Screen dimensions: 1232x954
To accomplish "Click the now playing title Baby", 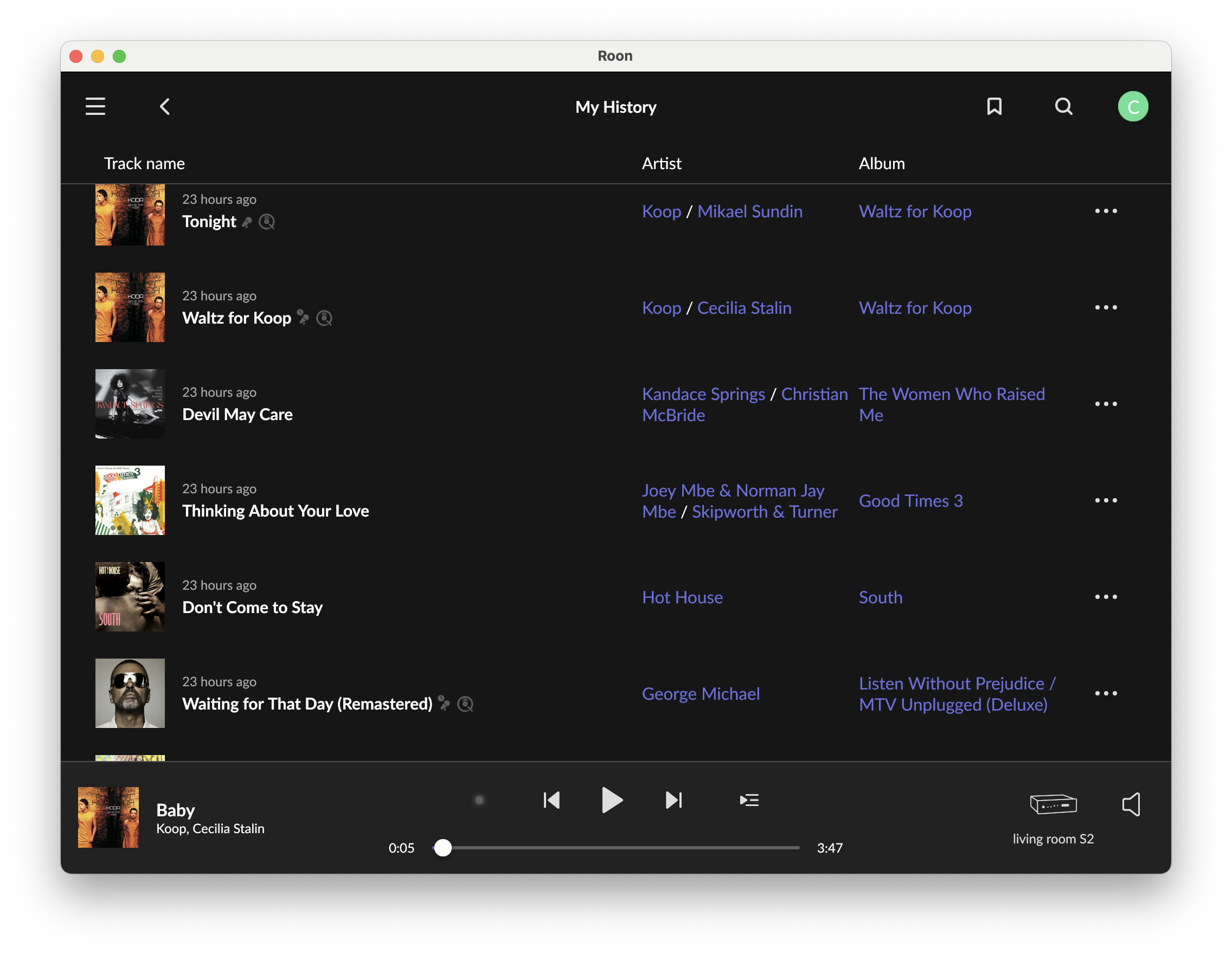I will pos(176,810).
